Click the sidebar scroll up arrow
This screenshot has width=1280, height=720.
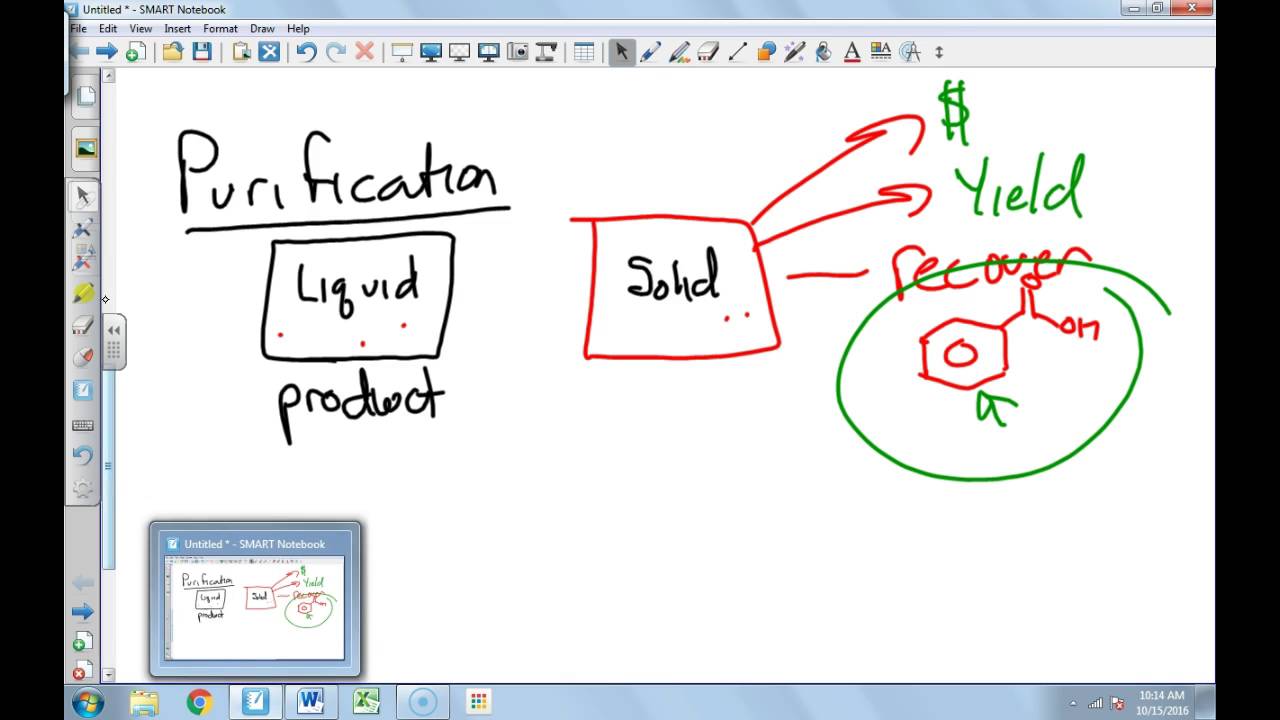109,75
